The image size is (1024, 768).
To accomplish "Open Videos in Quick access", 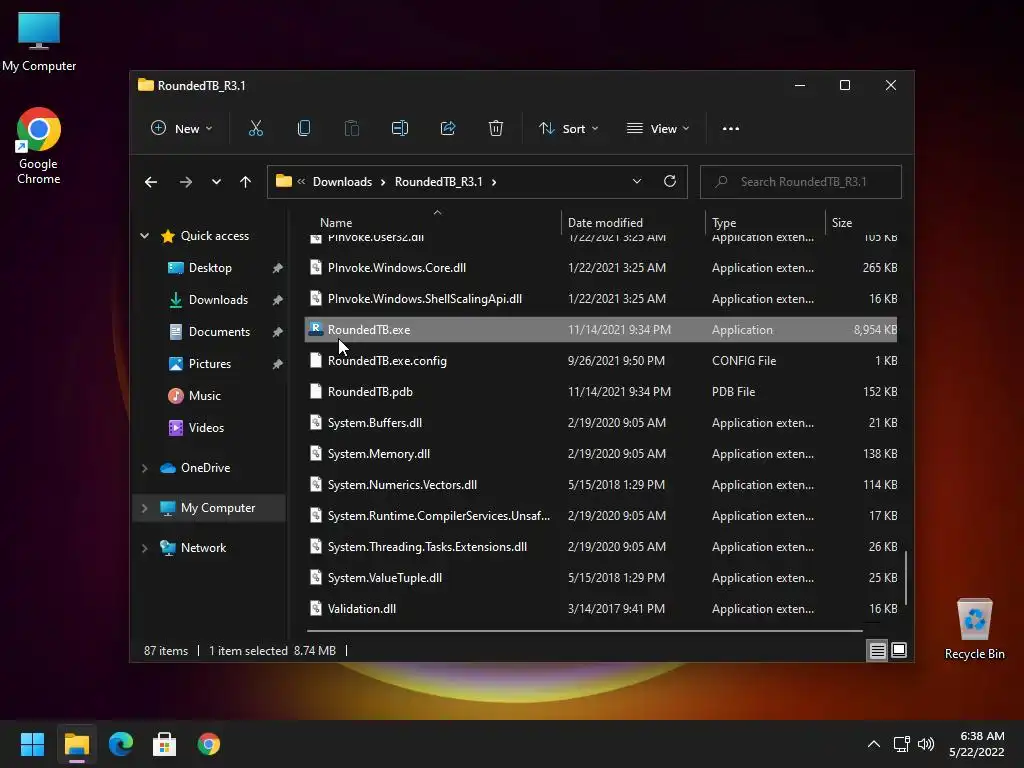I will pos(206,428).
